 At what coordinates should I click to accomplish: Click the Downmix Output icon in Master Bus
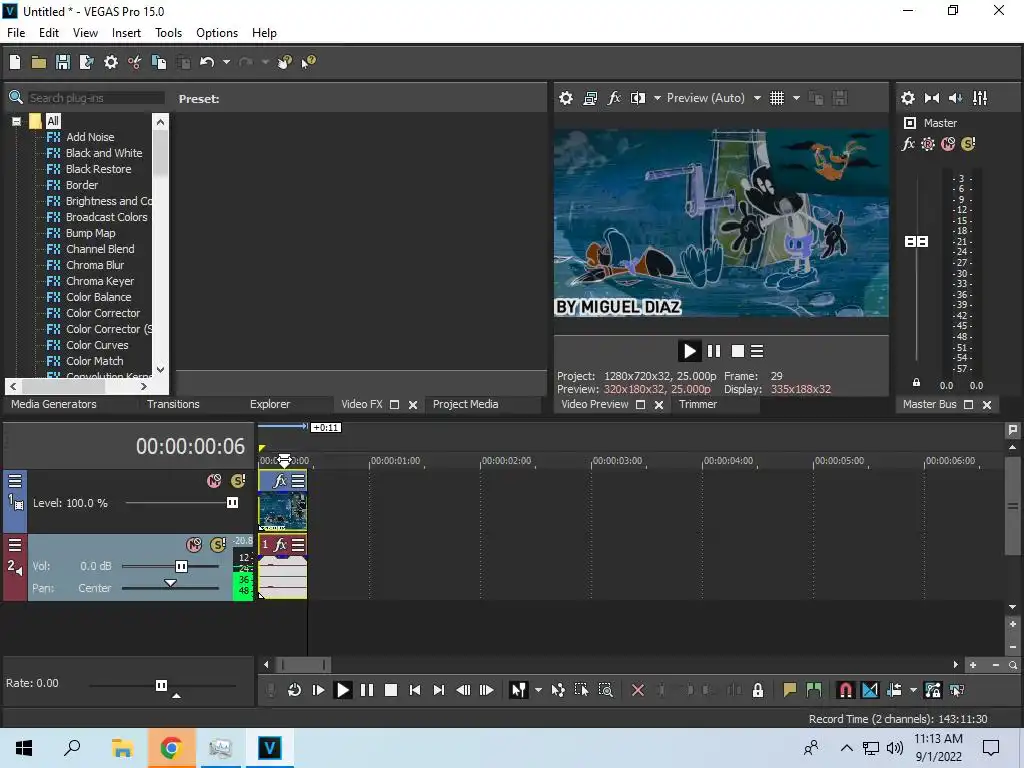932,98
